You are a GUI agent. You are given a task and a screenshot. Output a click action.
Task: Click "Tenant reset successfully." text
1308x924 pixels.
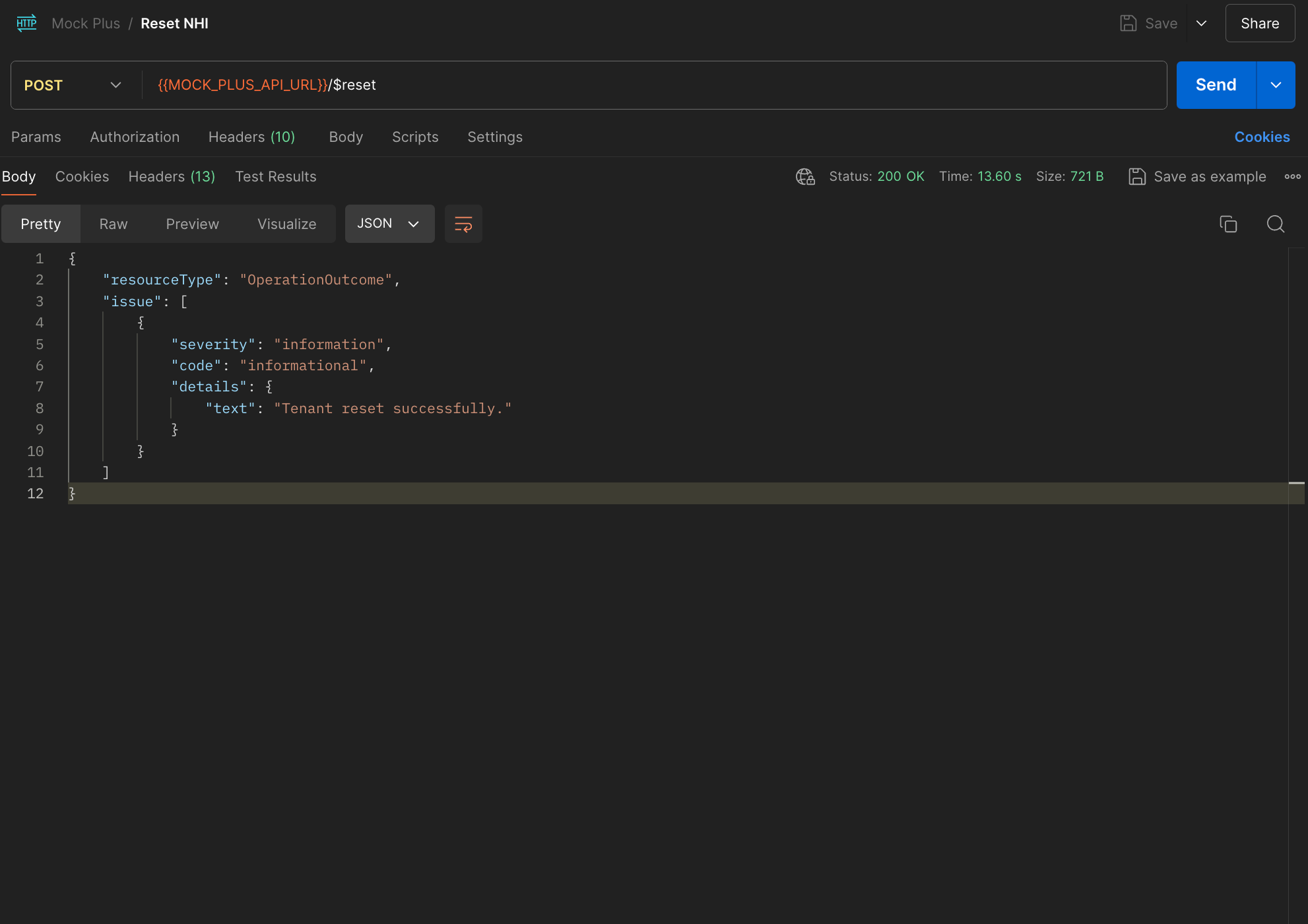393,409
